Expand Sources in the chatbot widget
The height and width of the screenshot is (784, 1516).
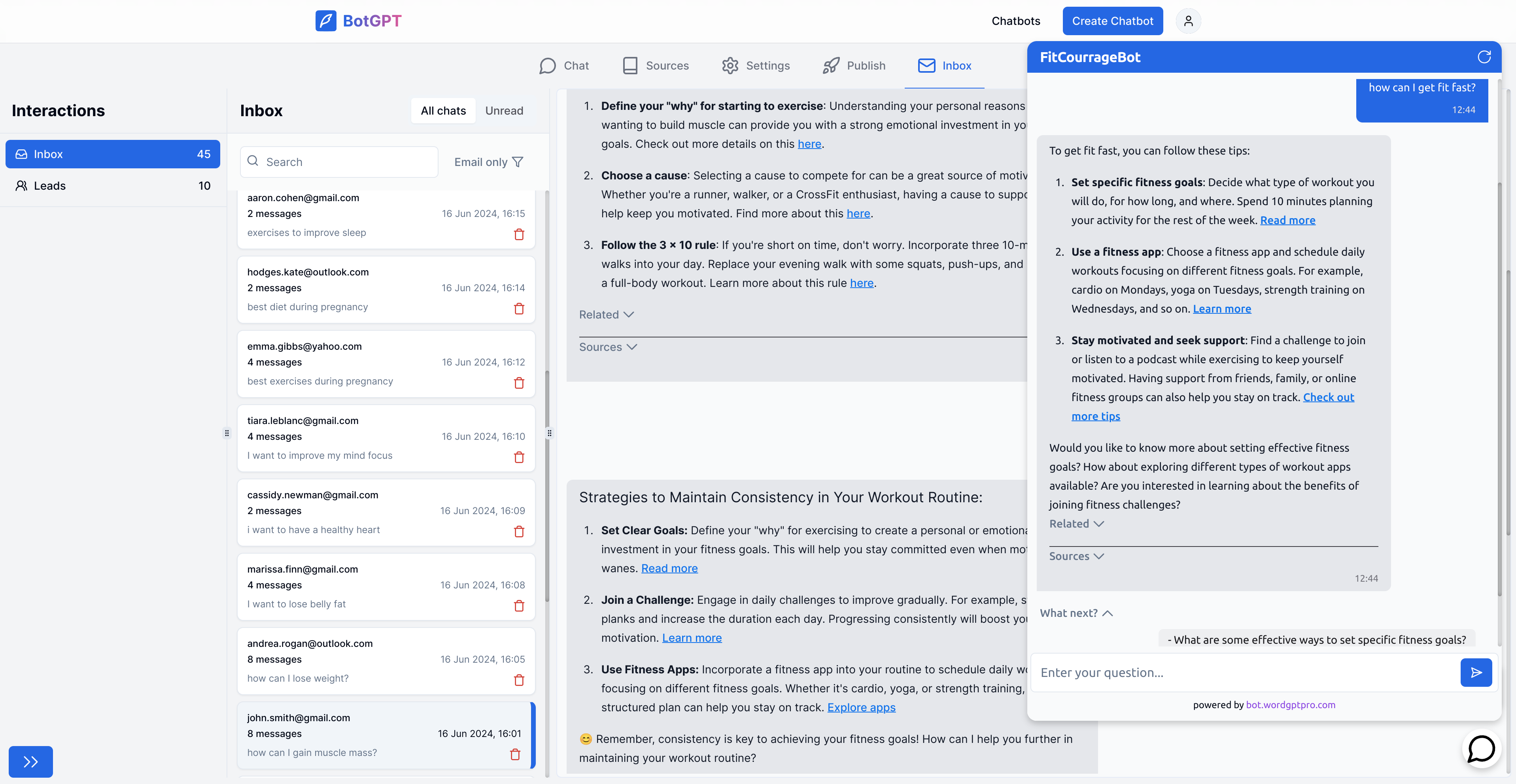click(1076, 556)
